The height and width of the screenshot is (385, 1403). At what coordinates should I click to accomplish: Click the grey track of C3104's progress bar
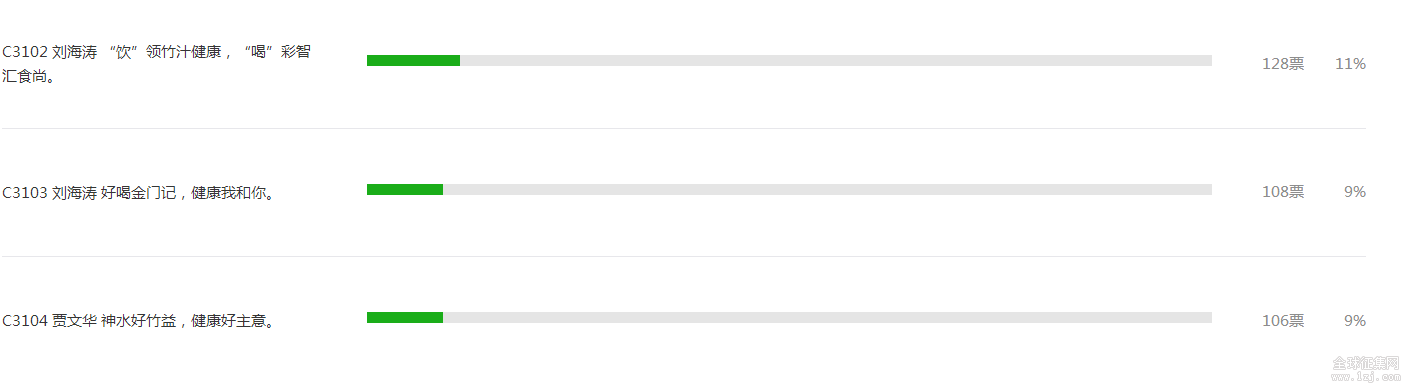click(x=827, y=317)
